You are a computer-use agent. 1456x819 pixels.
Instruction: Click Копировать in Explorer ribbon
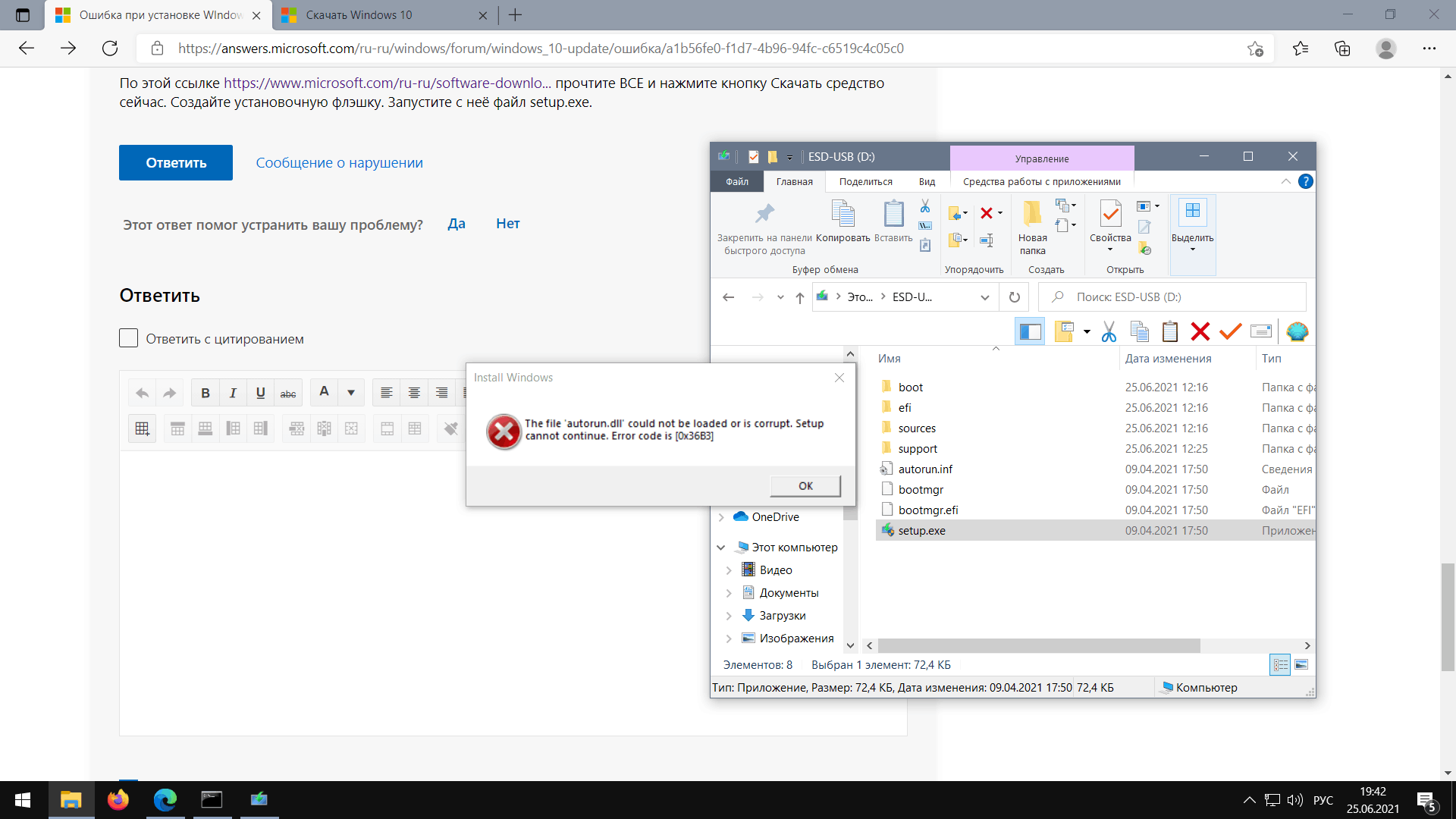click(x=843, y=221)
